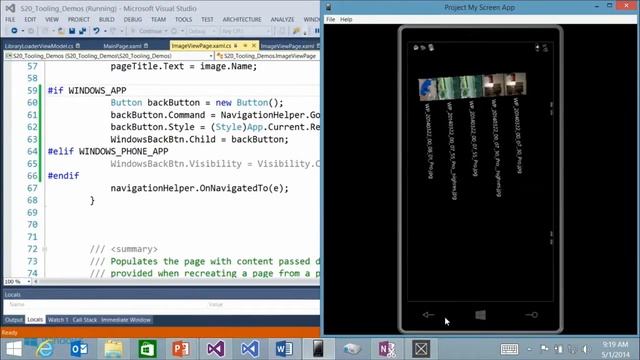Viewport: 640px width, 360px height.
Task: Open Internet Explorer from the taskbar
Action: pyautogui.click(x=44, y=349)
